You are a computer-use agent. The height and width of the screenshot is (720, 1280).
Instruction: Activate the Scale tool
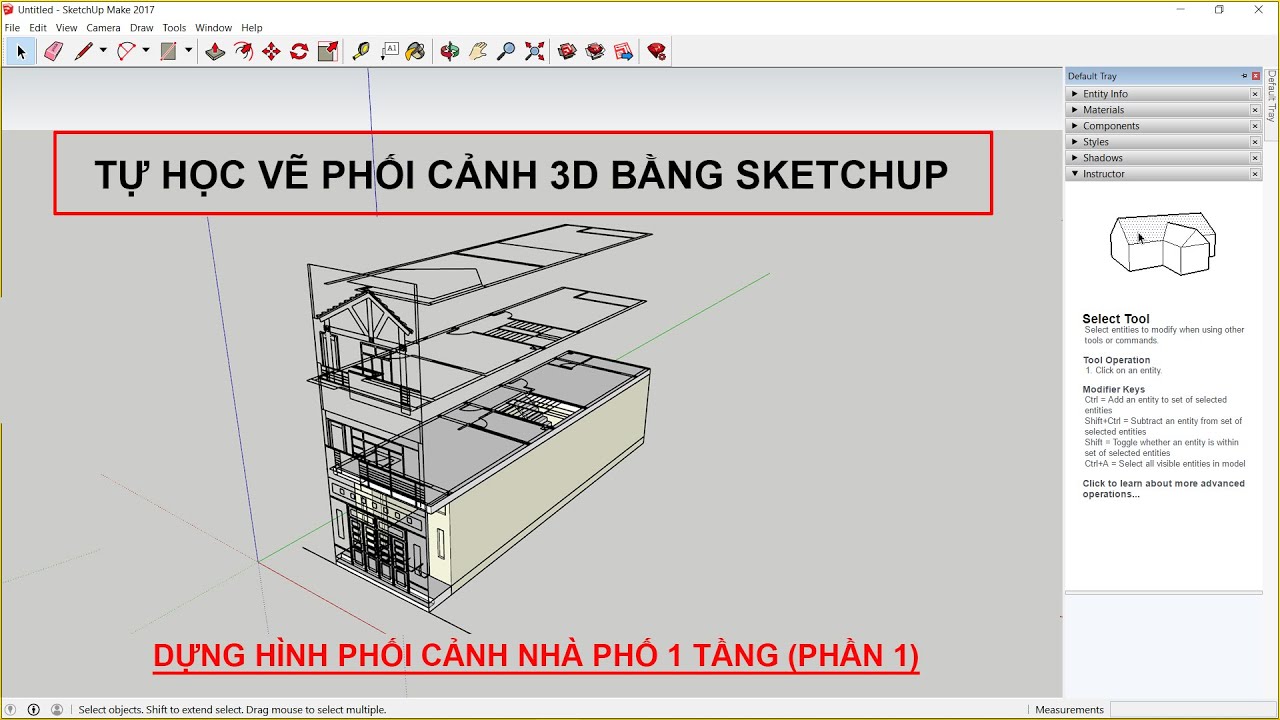point(327,51)
